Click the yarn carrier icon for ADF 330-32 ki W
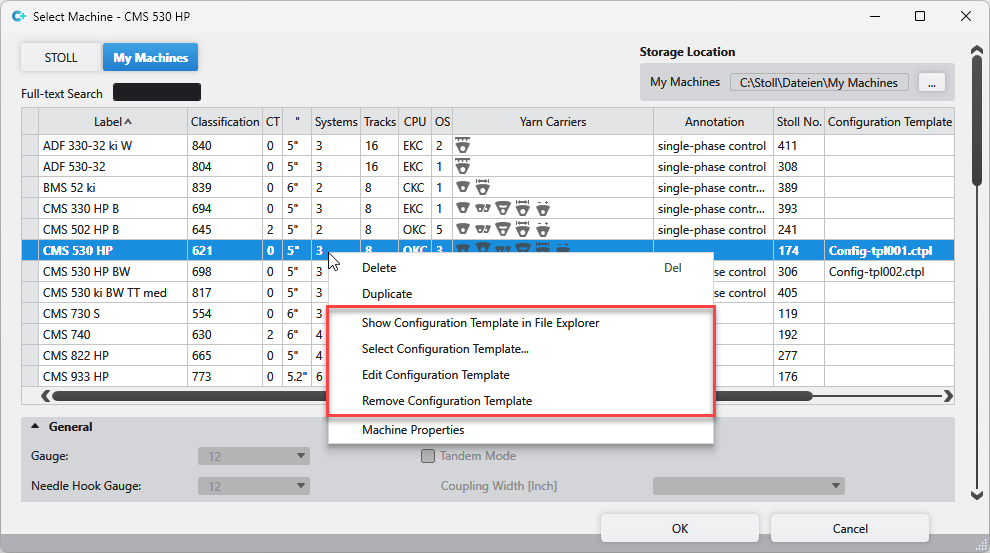 463,146
